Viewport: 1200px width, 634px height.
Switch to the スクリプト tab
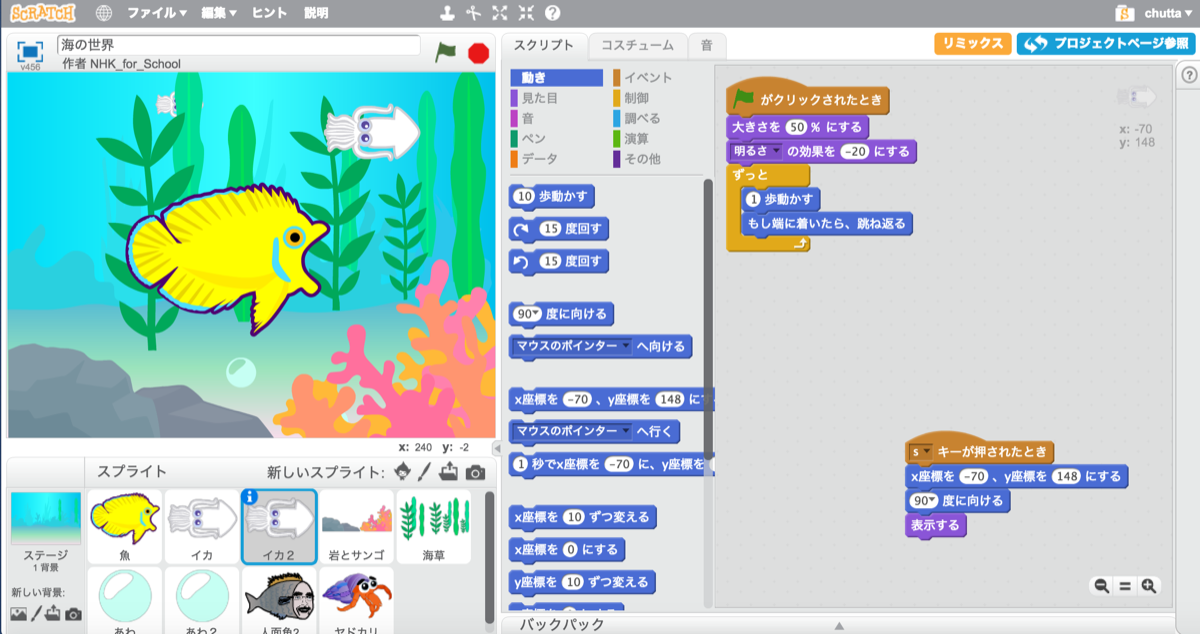coord(544,45)
